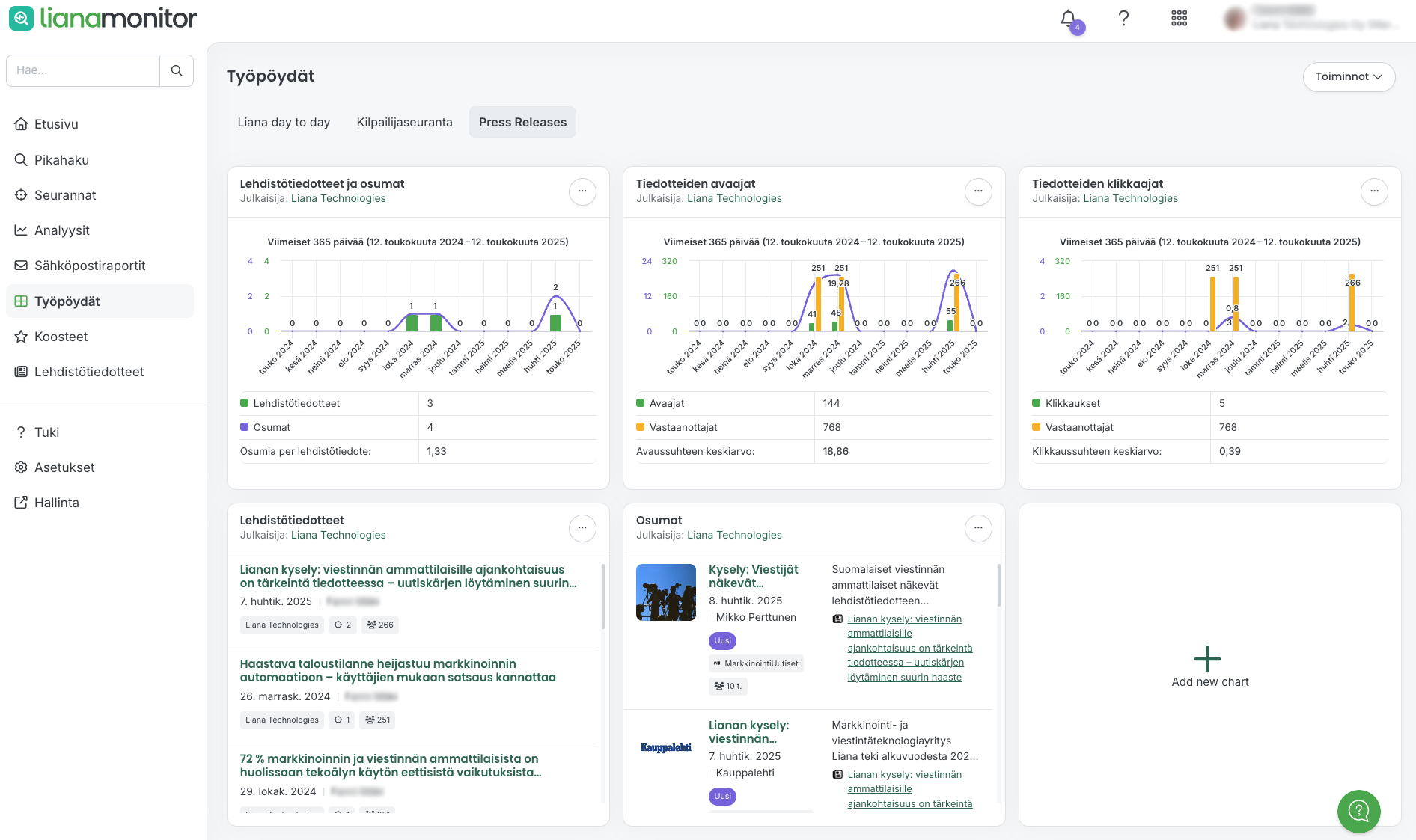Click the Liana Technologies tag on 26. marrask. release
Image resolution: width=1416 pixels, height=840 pixels.
pyautogui.click(x=282, y=720)
